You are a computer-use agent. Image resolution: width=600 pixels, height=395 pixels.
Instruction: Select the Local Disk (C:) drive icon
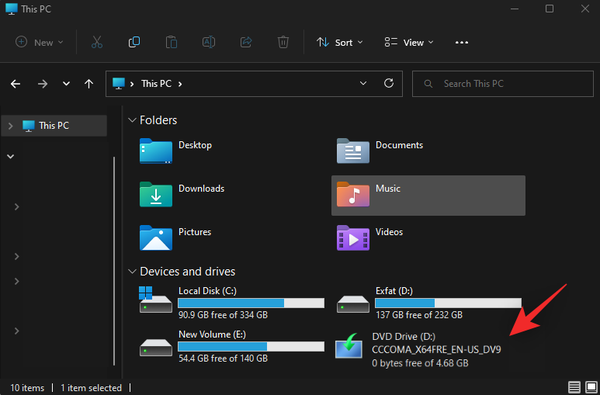(x=155, y=300)
